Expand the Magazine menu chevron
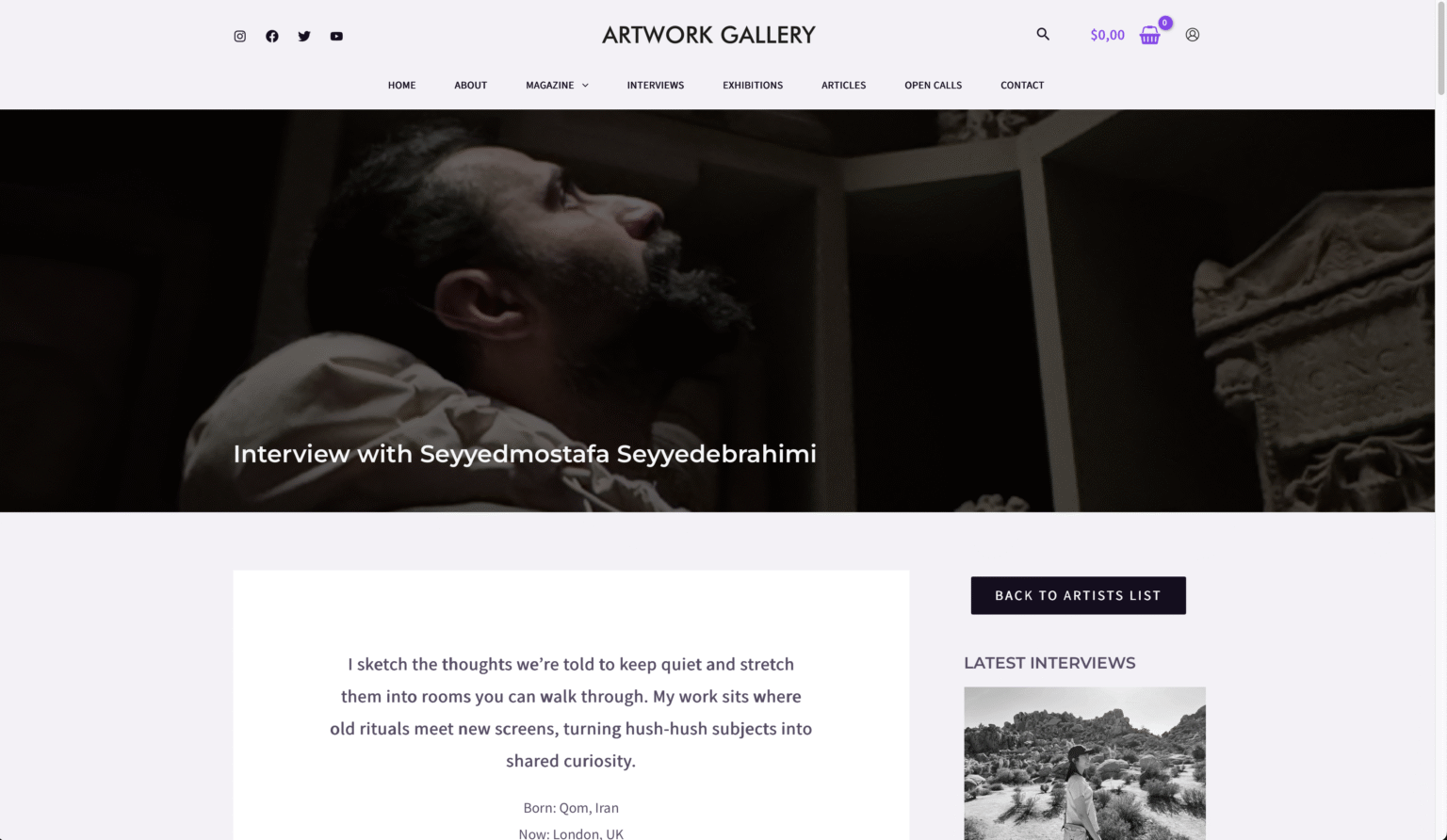 point(585,85)
